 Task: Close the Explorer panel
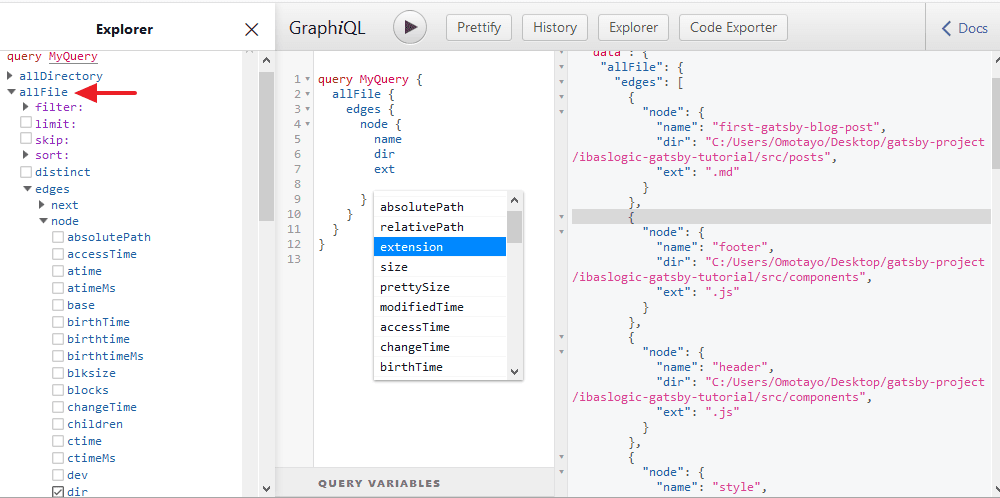click(x=251, y=29)
